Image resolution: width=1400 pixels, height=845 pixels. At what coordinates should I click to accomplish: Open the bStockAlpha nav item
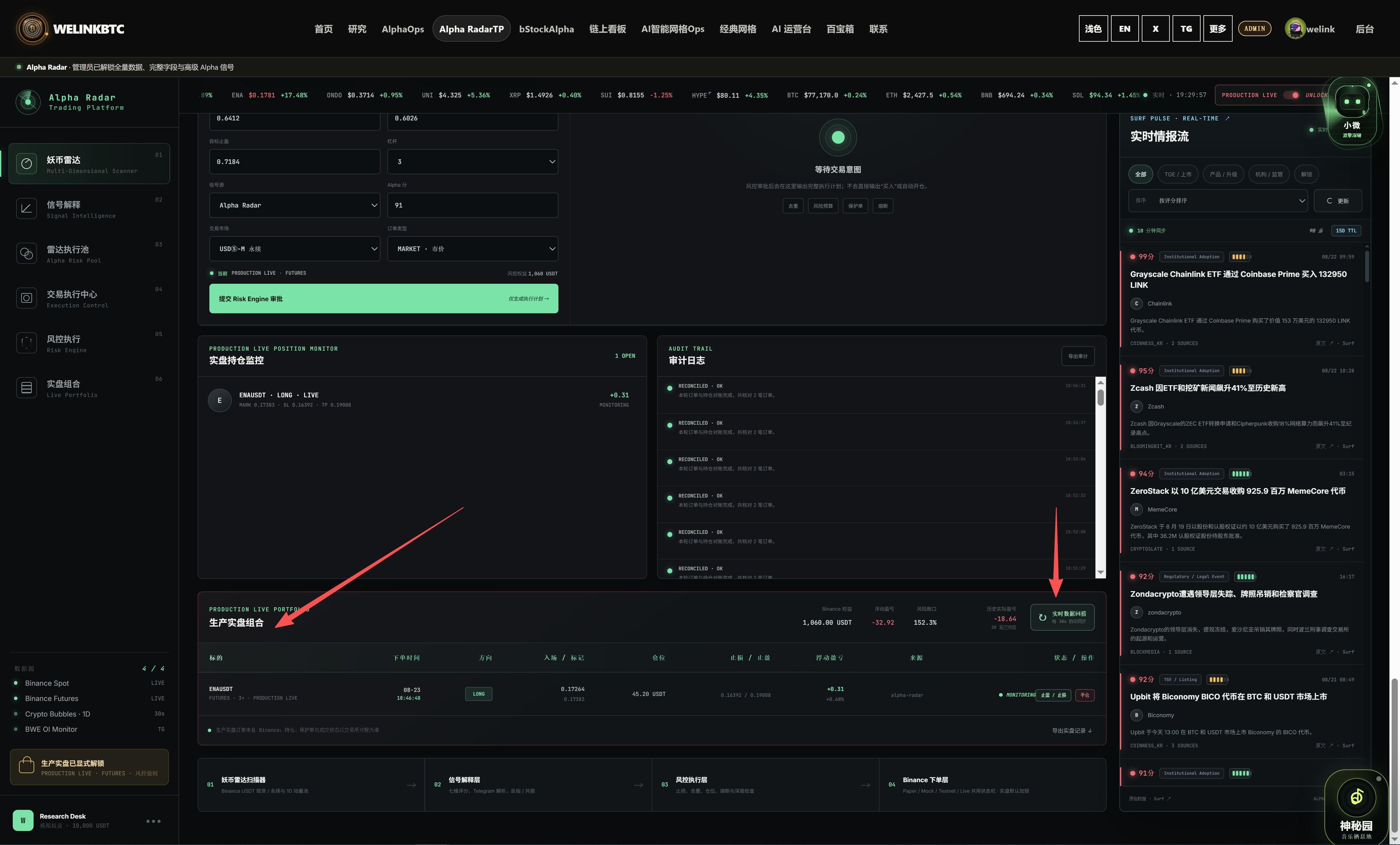click(546, 29)
